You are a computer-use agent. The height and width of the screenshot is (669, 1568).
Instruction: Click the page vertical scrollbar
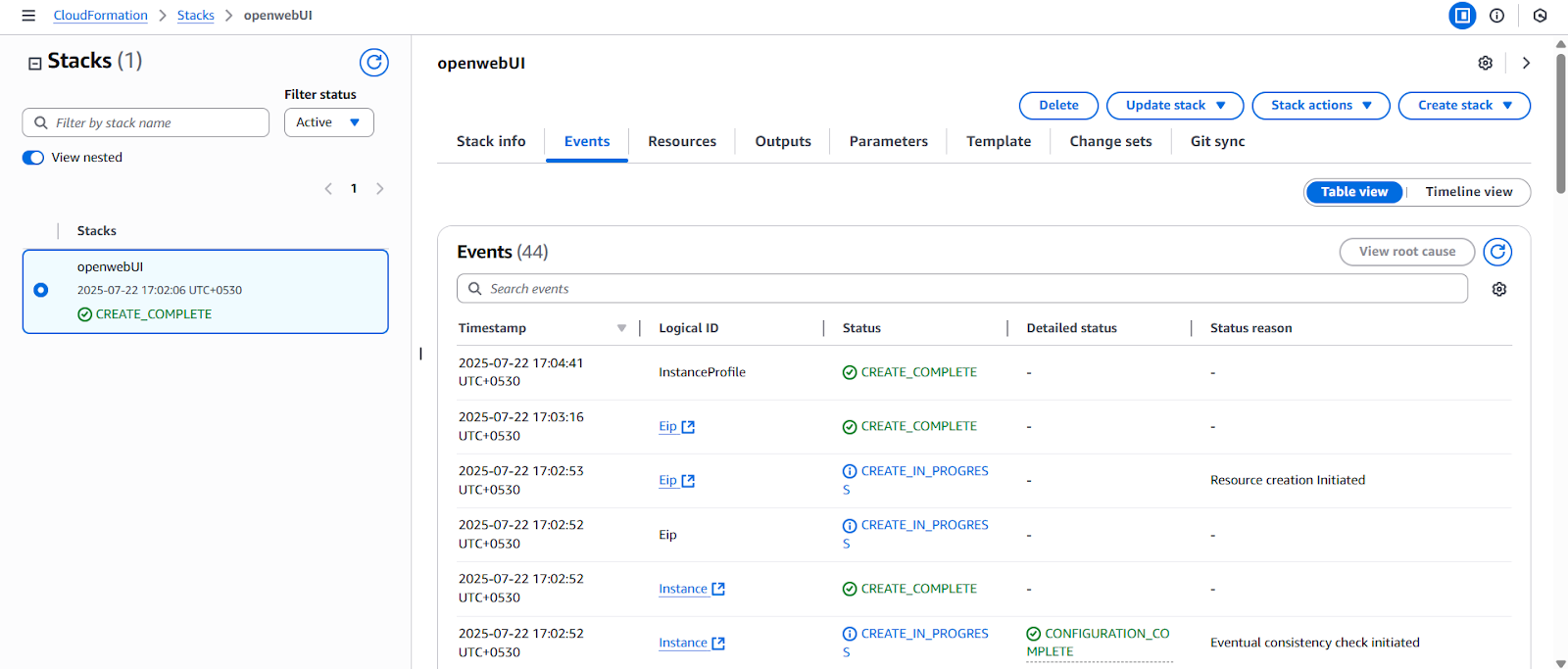1560,123
